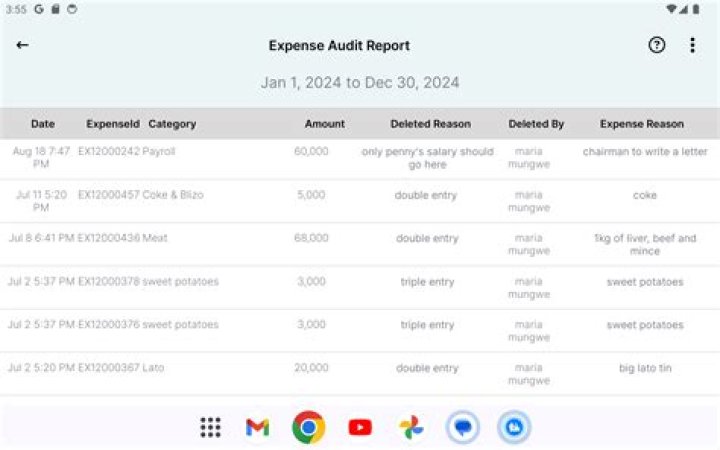The image size is (720, 450).
Task: Open the three-dot overflow menu
Action: tap(692, 45)
